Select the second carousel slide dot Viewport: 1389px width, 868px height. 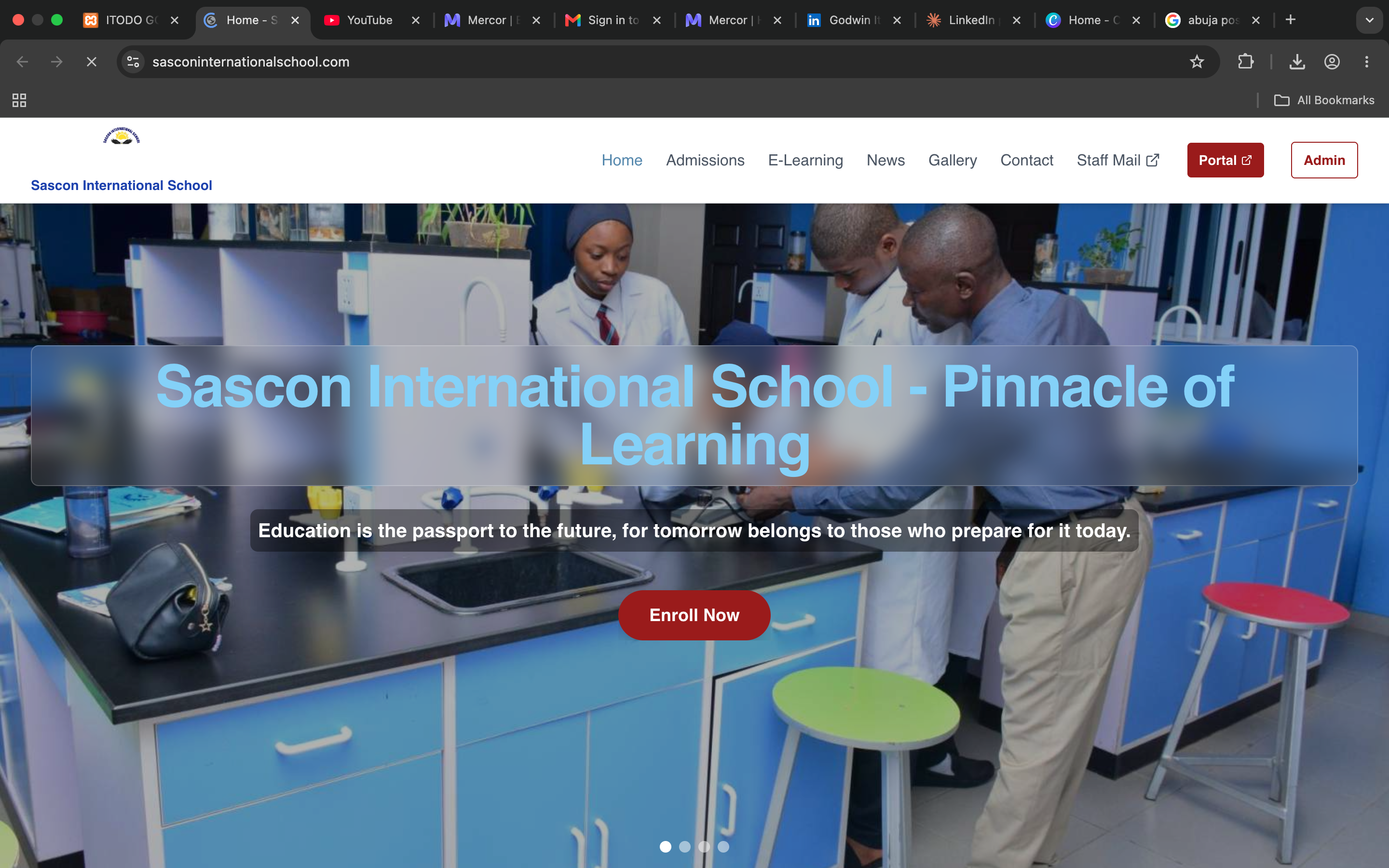coord(685,847)
